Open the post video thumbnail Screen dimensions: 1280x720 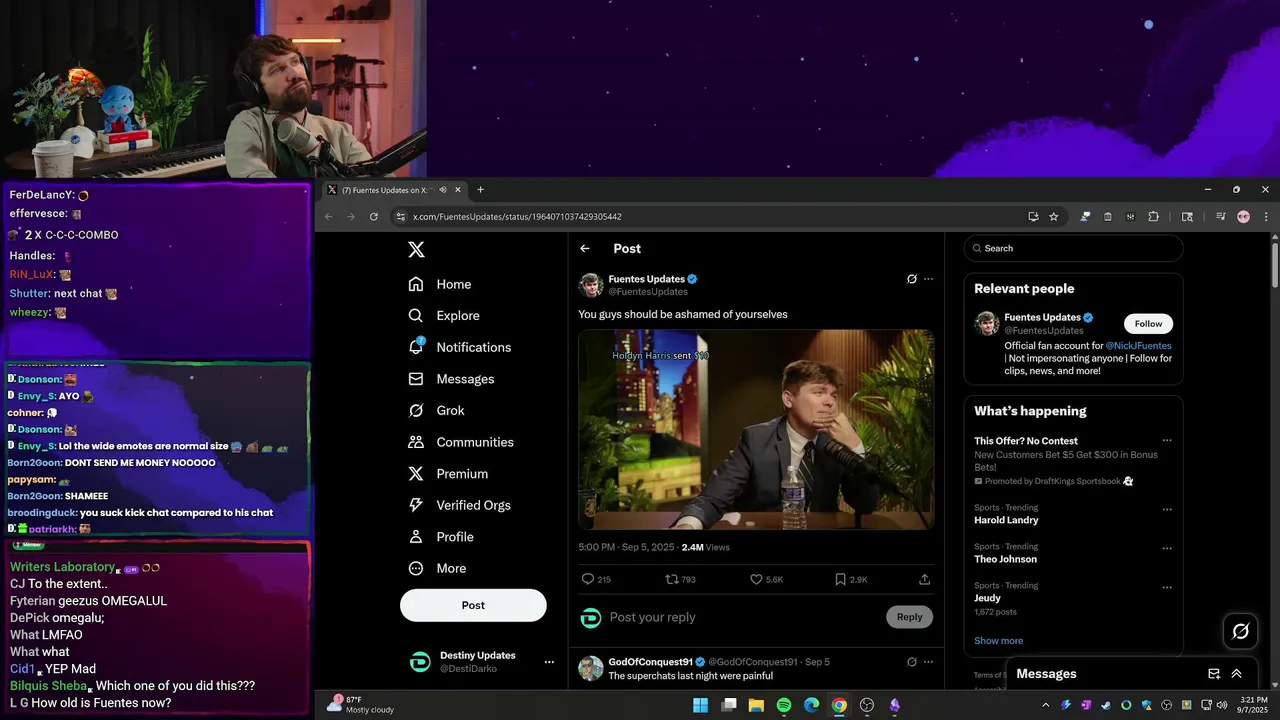(x=756, y=430)
